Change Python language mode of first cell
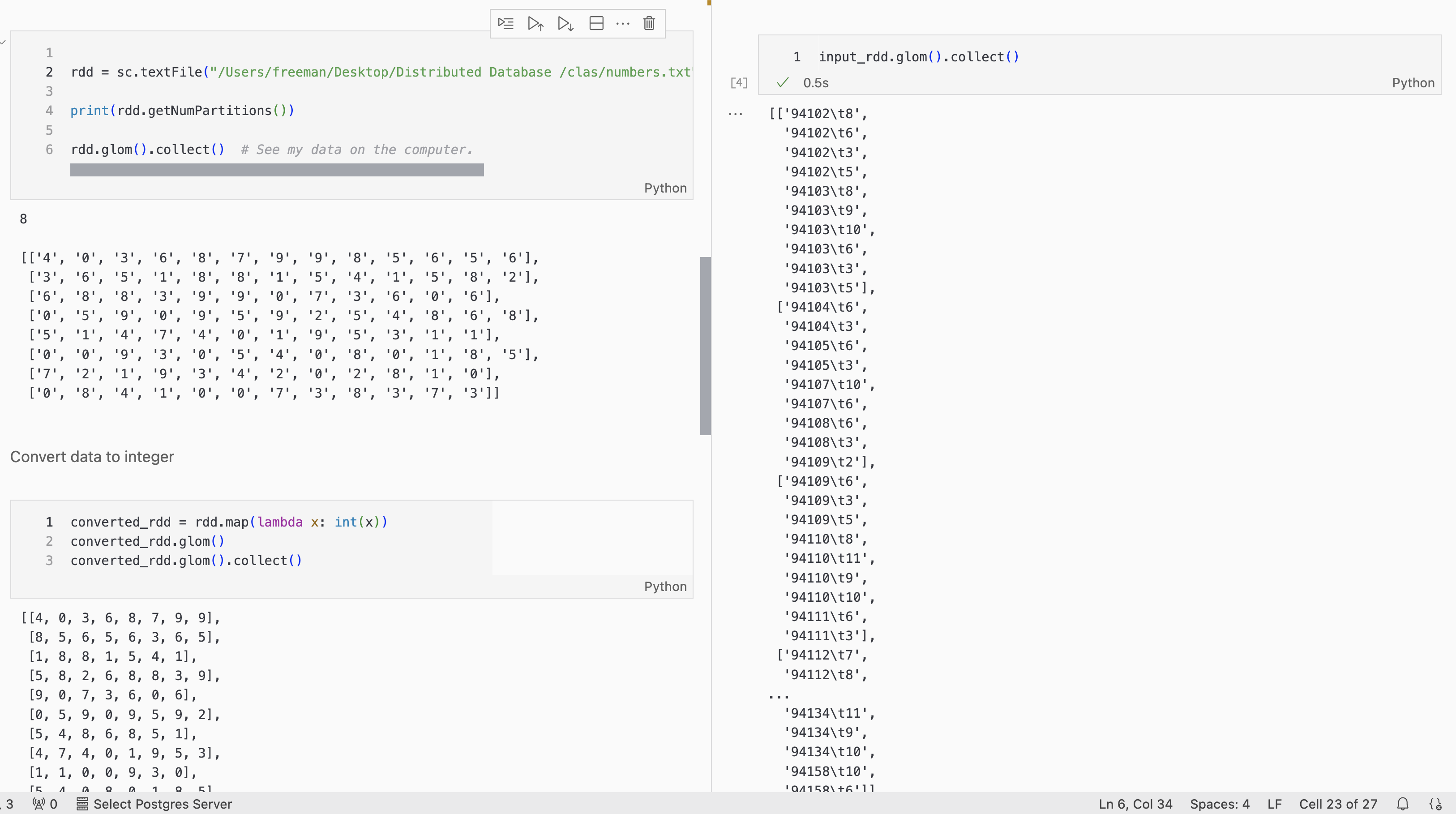 pyautogui.click(x=665, y=188)
